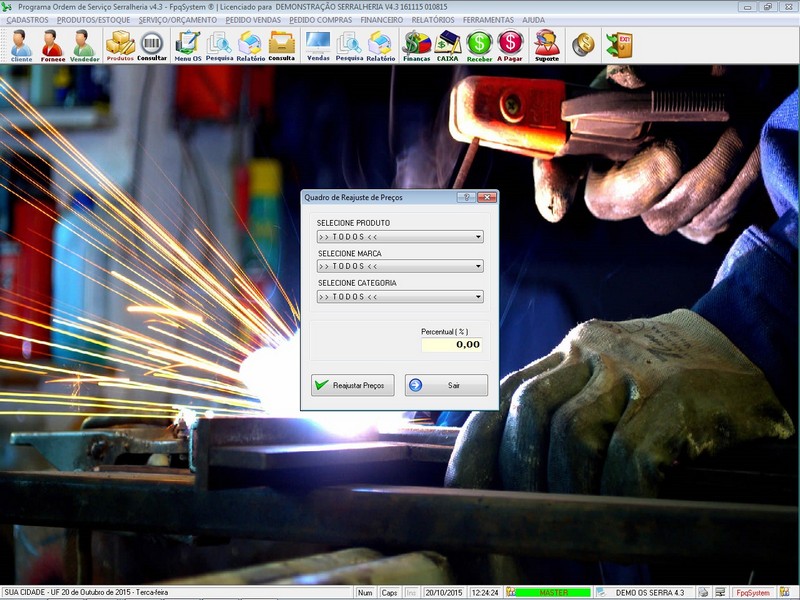Click the Finanças toolbar icon

416,45
